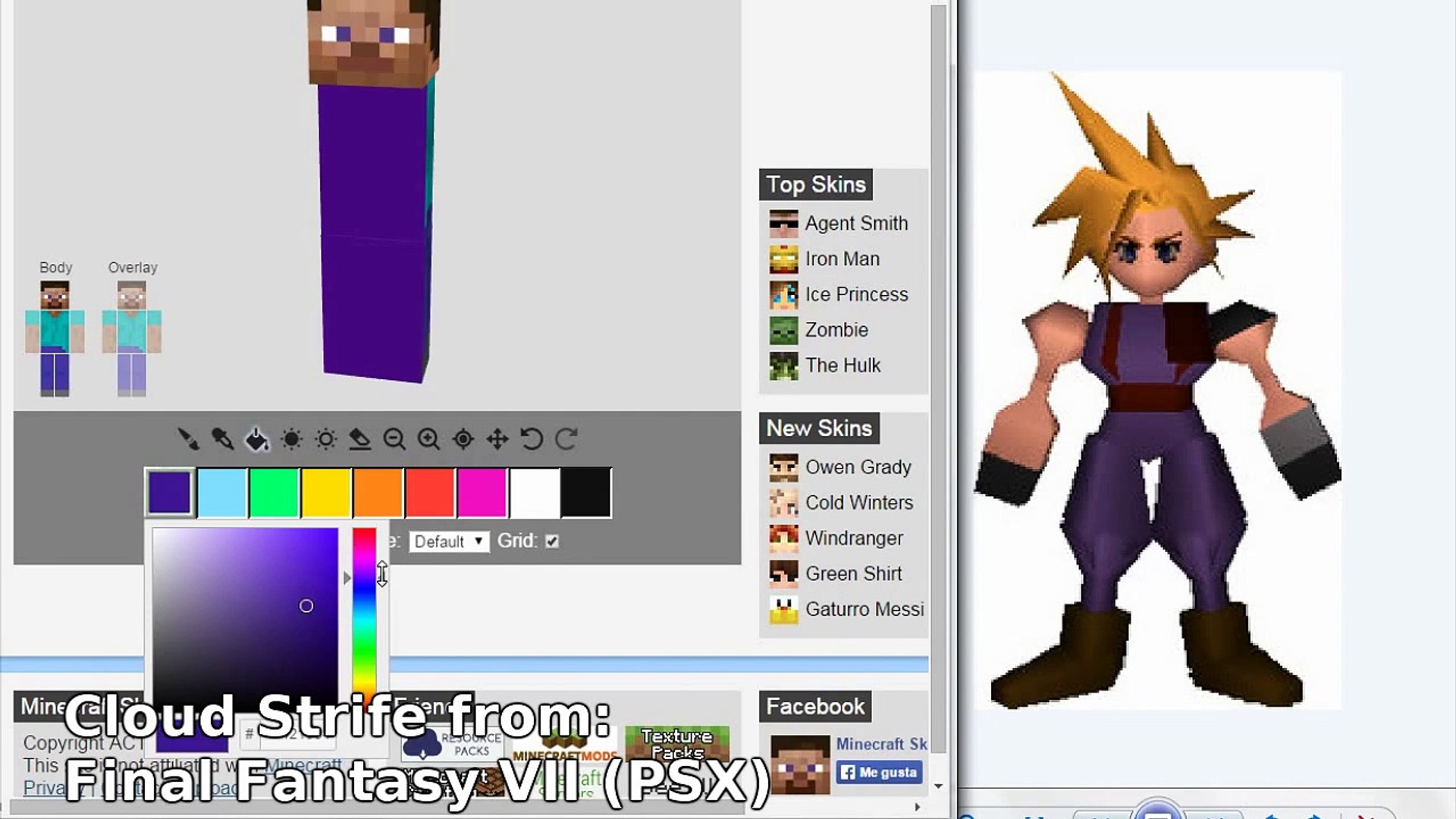Uncheck the Grid checkbox
This screenshot has height=819, width=1456.
(552, 541)
